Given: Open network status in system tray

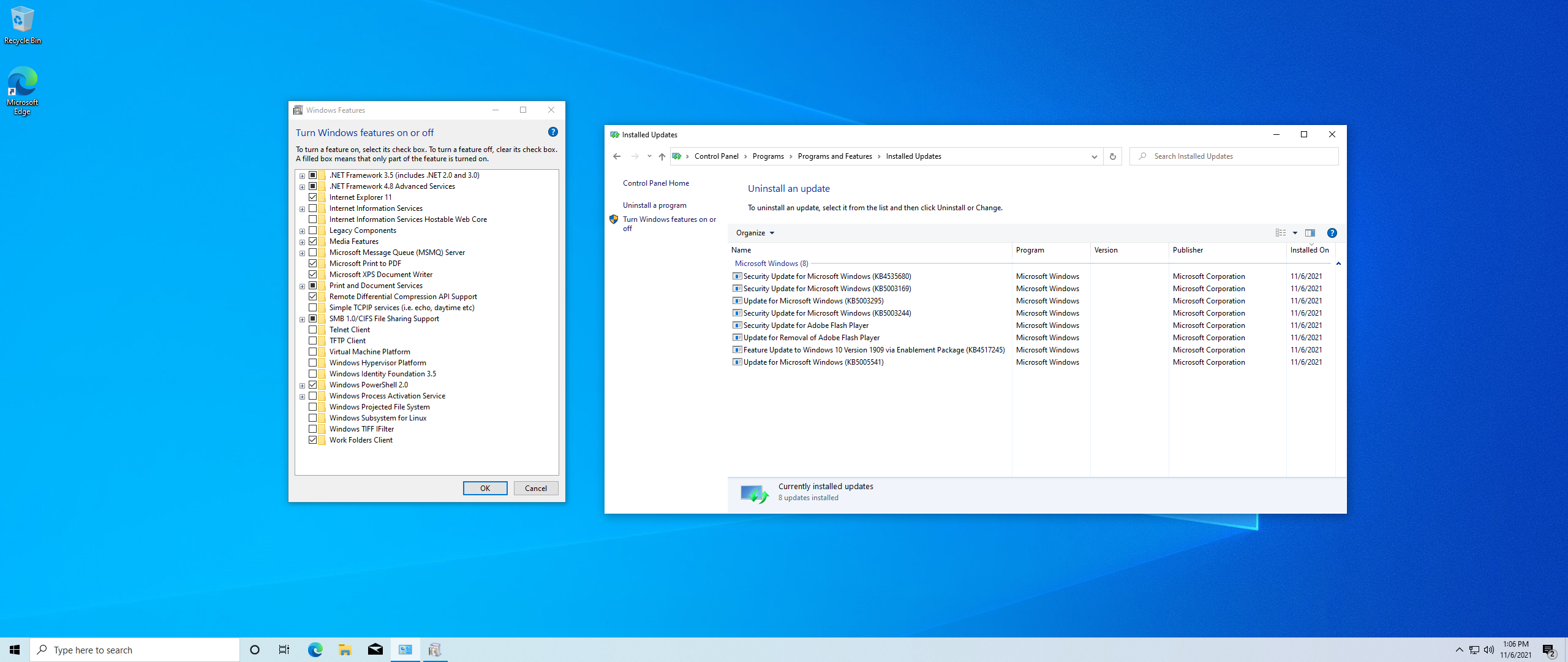Looking at the screenshot, I should (x=1474, y=650).
